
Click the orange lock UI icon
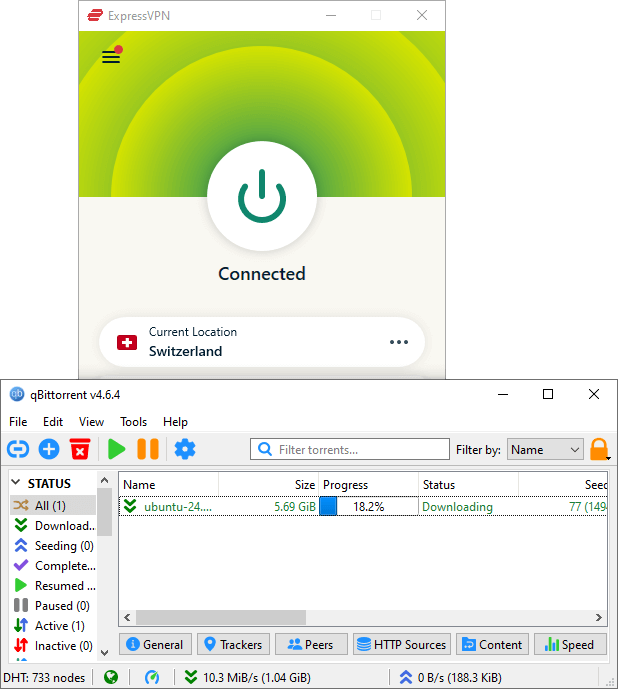pyautogui.click(x=599, y=449)
